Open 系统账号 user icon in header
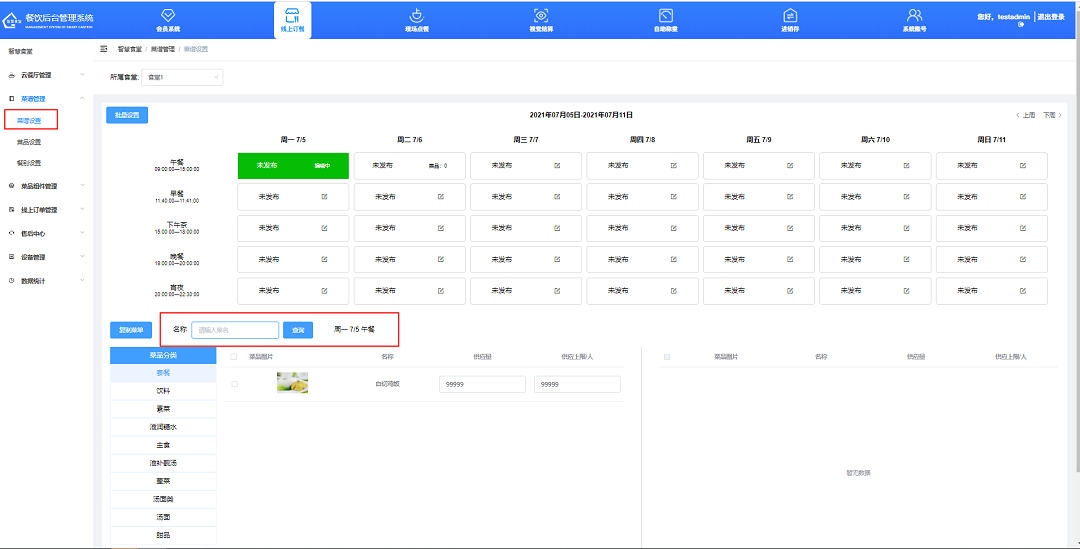 point(914,16)
